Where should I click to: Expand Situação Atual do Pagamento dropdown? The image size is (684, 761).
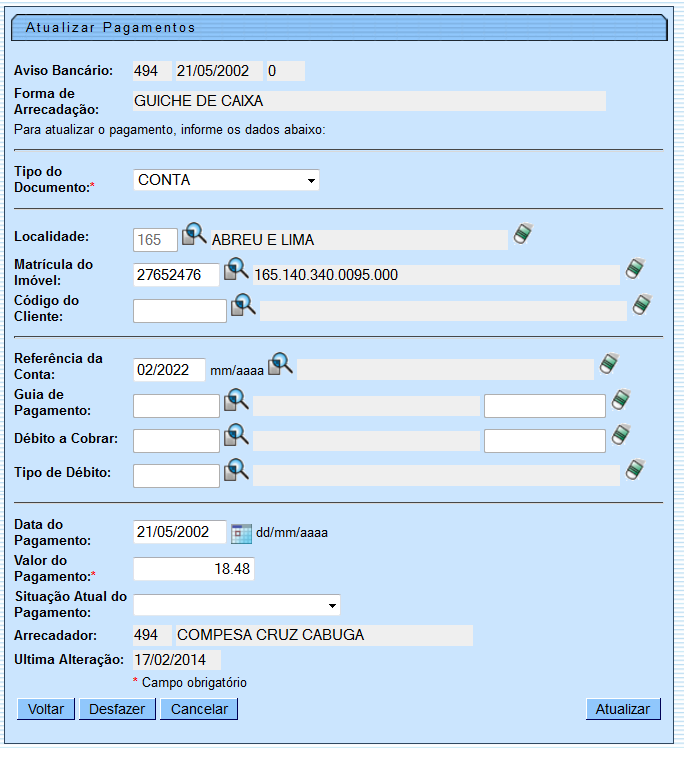[237, 605]
